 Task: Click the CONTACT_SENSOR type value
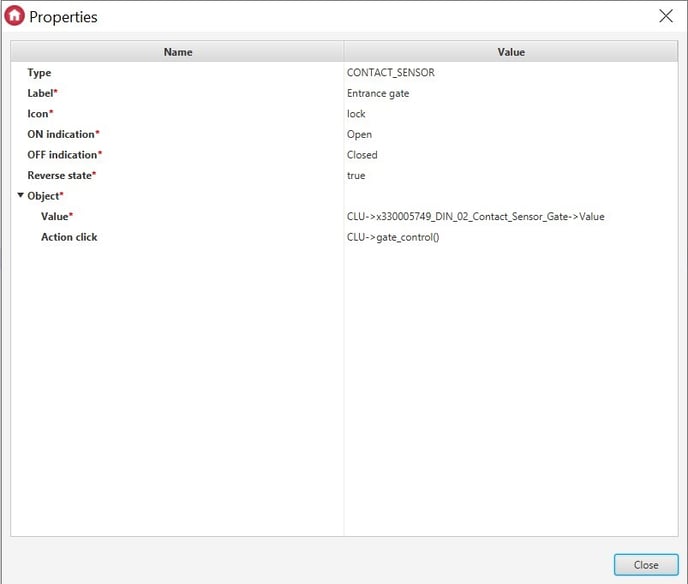click(390, 73)
